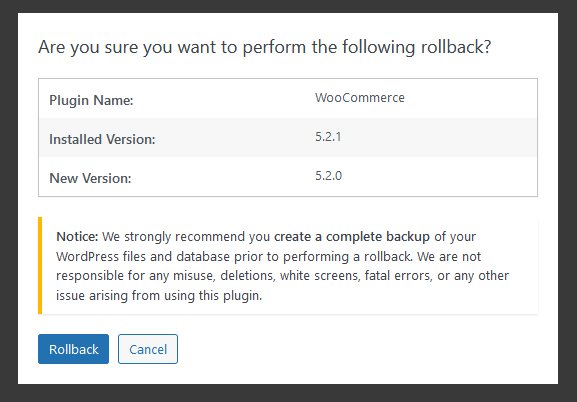
Task: Select installed version number 5.2.1
Action: 328,137
